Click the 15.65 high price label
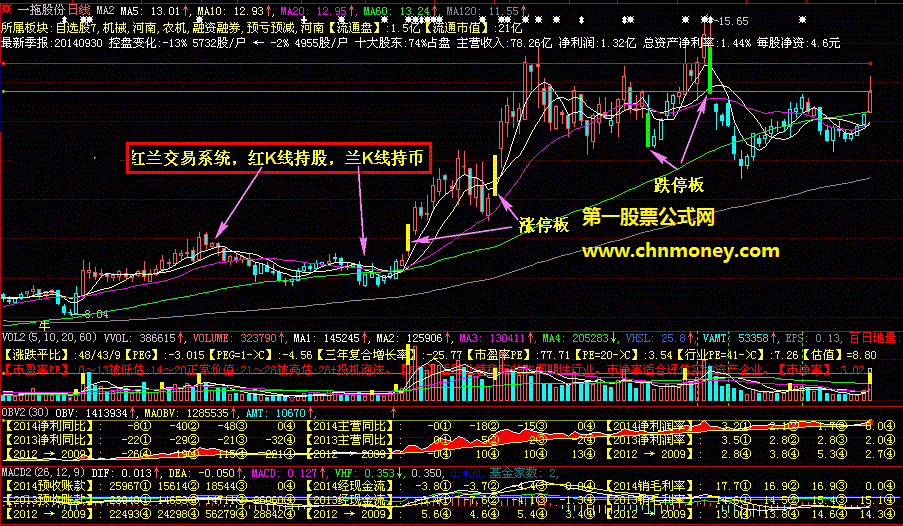Image resolution: width=903 pixels, height=526 pixels. click(x=734, y=21)
